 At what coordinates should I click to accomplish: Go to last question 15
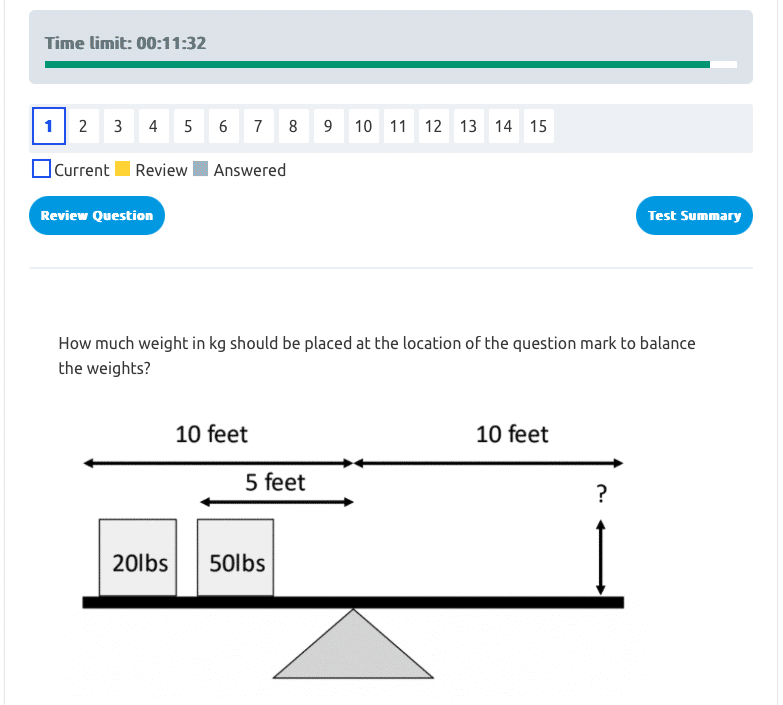point(538,126)
